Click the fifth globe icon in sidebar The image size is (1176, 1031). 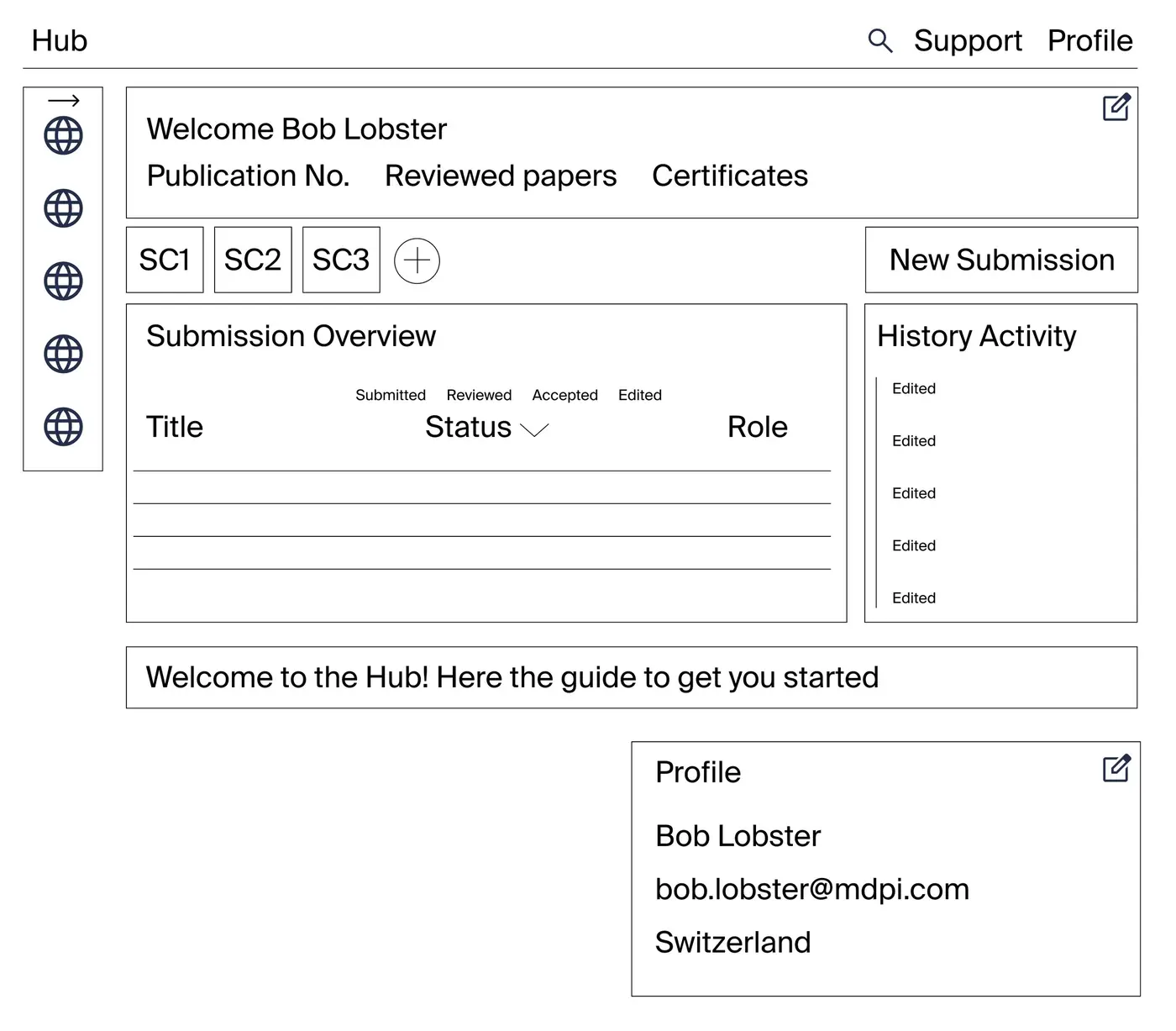(x=63, y=426)
